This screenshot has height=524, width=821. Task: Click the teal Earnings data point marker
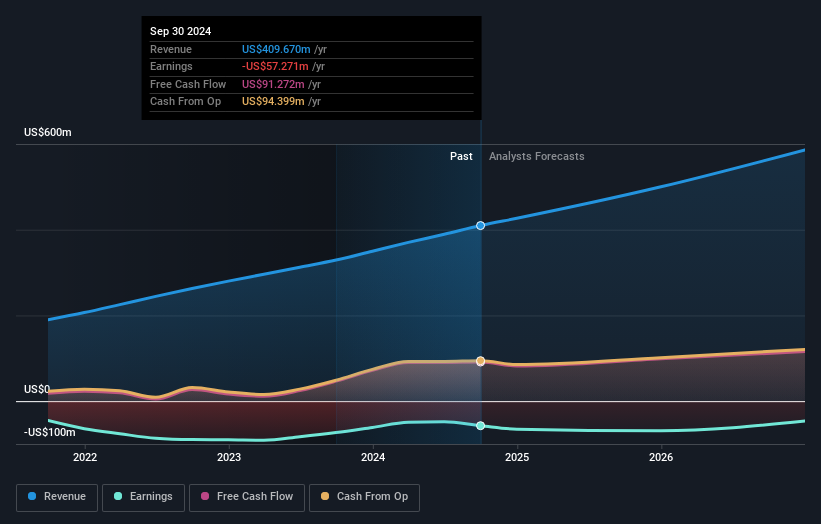[481, 426]
